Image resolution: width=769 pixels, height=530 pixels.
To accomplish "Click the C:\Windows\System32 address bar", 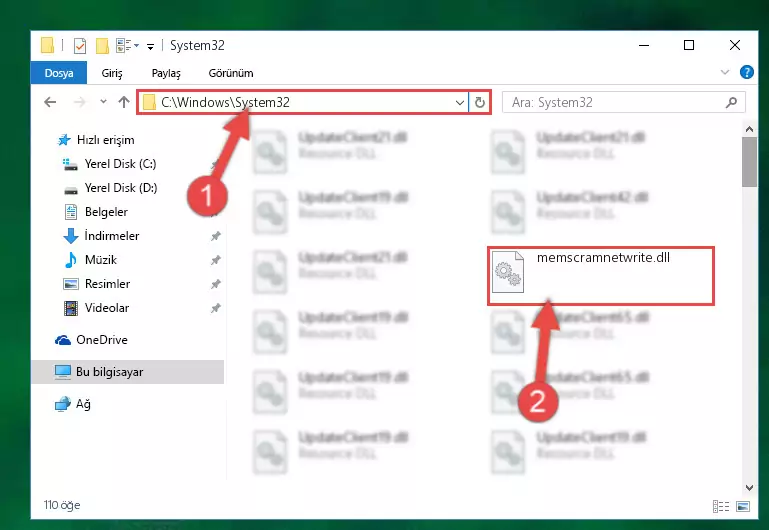I will [x=303, y=102].
